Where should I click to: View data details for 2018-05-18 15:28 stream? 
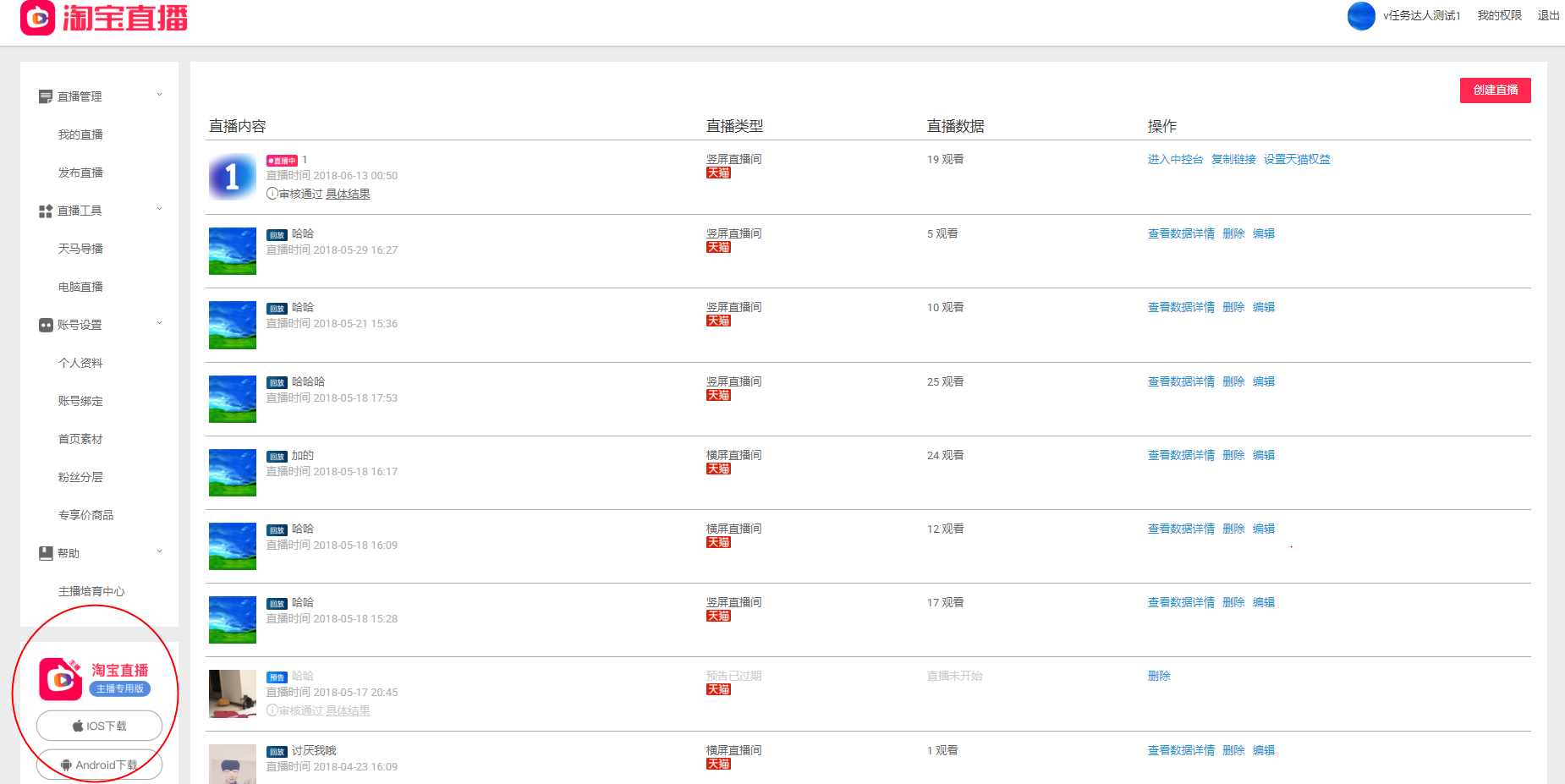click(1181, 602)
